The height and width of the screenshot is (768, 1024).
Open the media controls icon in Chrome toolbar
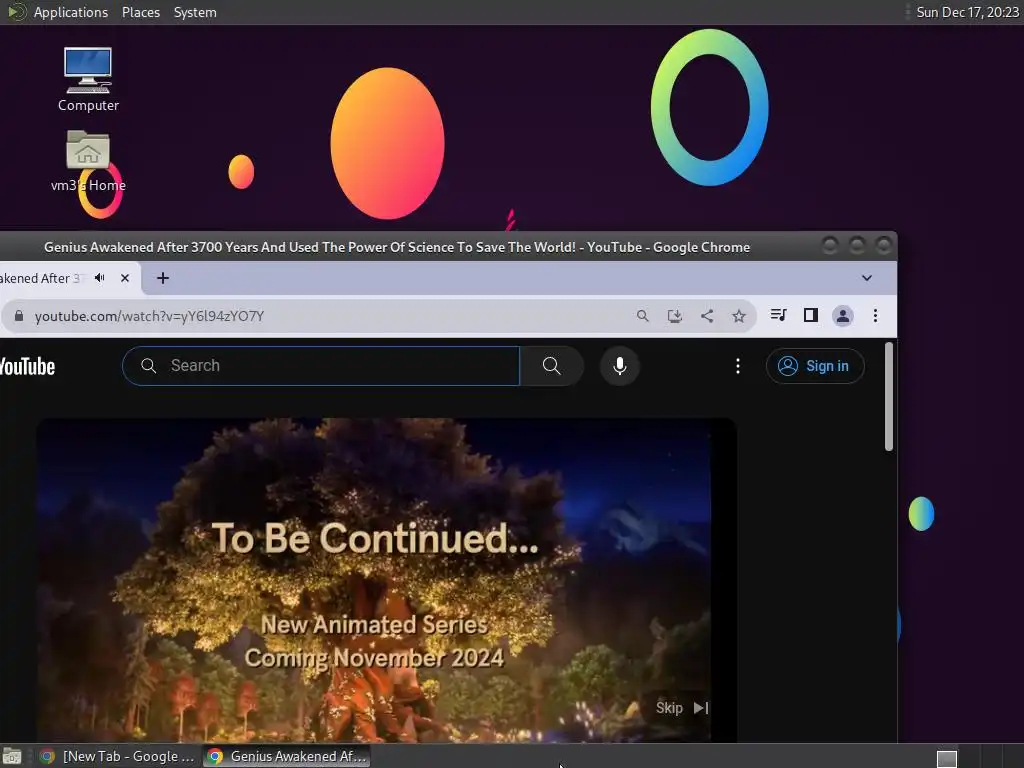point(778,315)
